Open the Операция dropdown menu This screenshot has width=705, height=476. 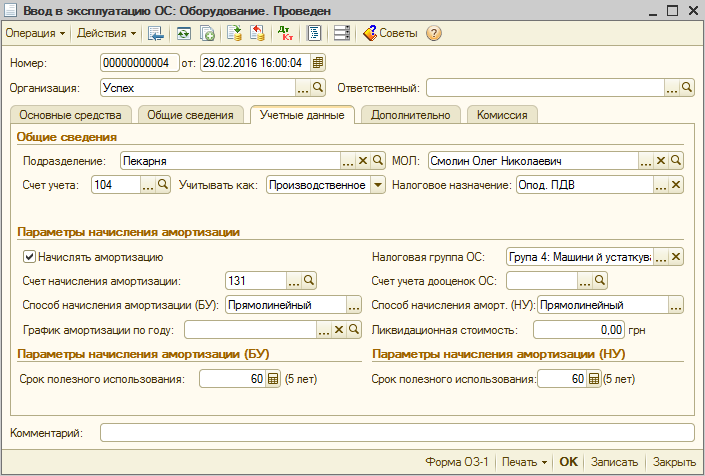35,33
